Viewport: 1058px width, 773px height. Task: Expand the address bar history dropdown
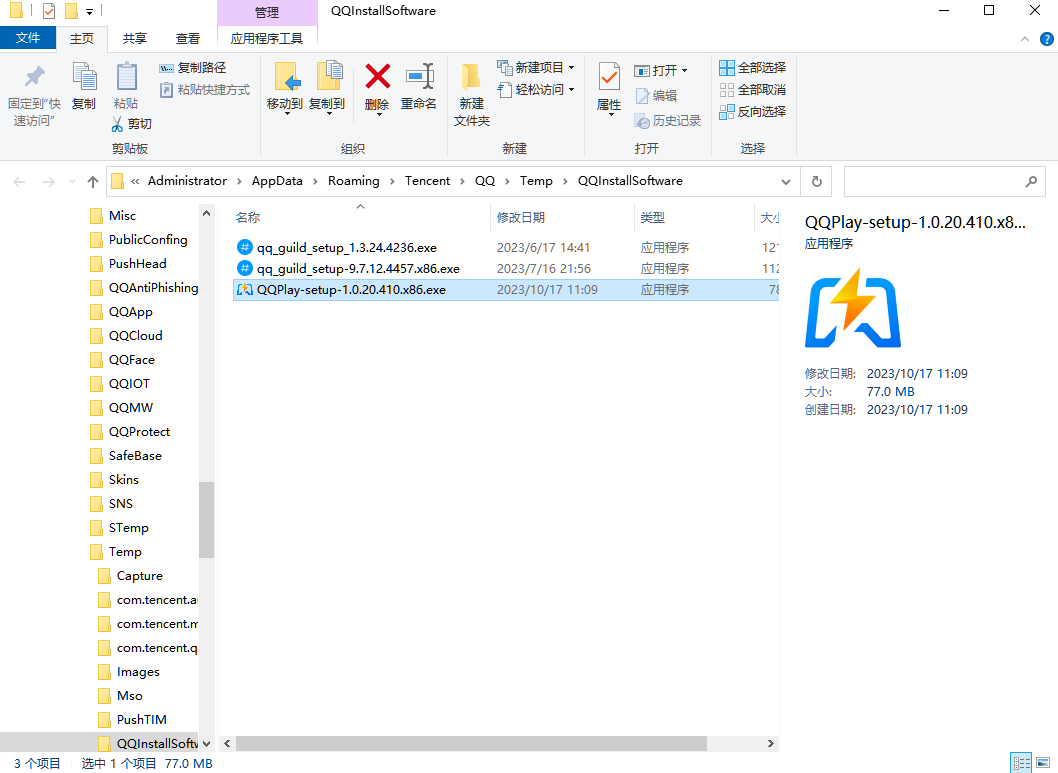coord(786,181)
